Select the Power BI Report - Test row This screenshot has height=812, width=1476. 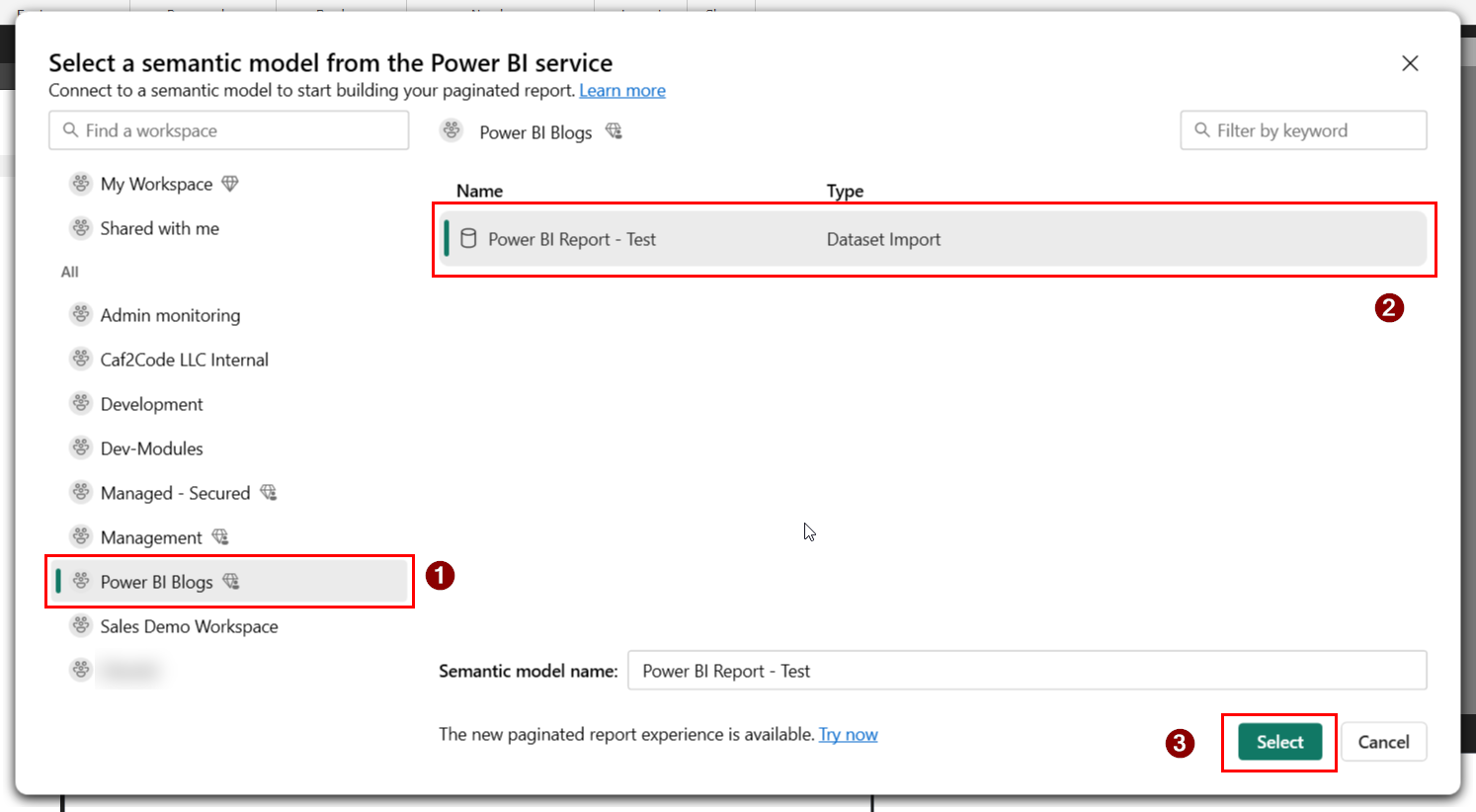pyautogui.click(x=935, y=239)
